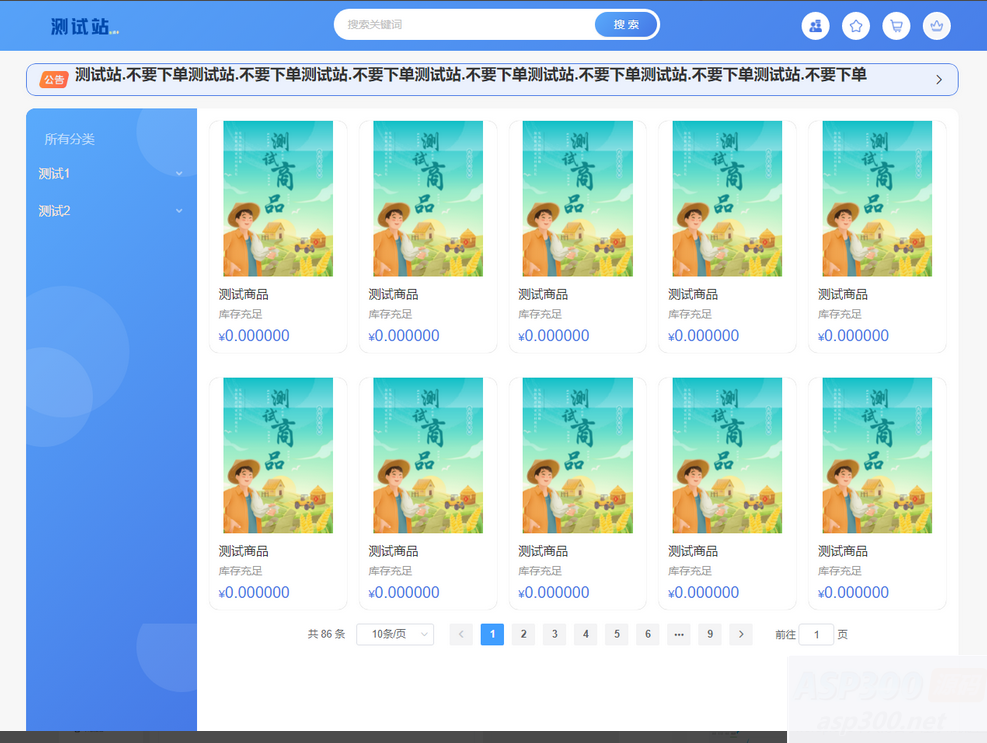Select 所有分类 in the sidebar

pyautogui.click(x=66, y=140)
